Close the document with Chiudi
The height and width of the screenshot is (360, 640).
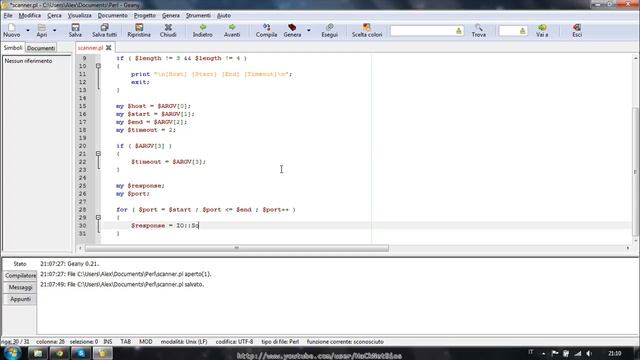pyautogui.click(x=168, y=31)
